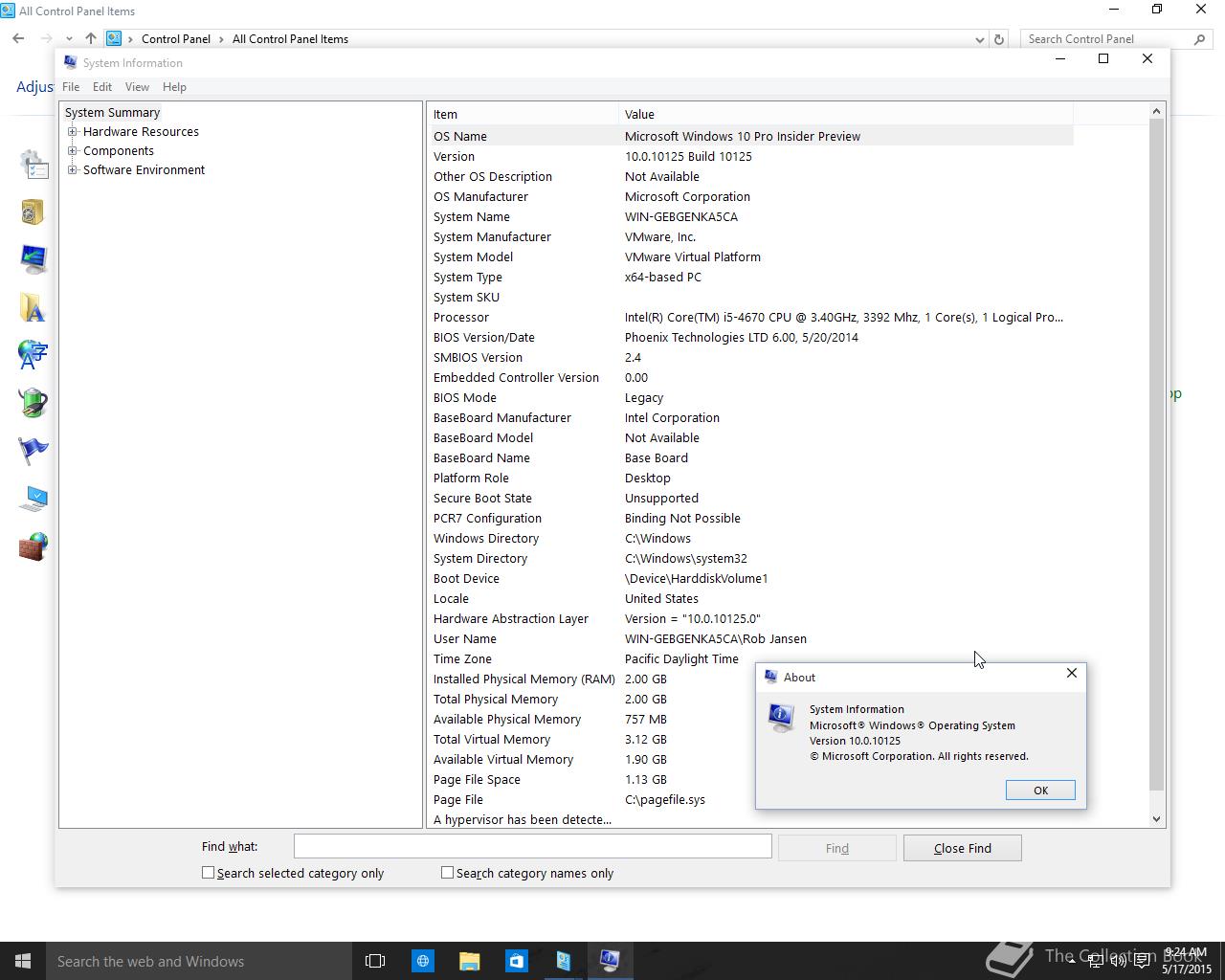Screen dimensions: 1225x980
Task: Close the About dialog with X
Action: pos(1072,674)
